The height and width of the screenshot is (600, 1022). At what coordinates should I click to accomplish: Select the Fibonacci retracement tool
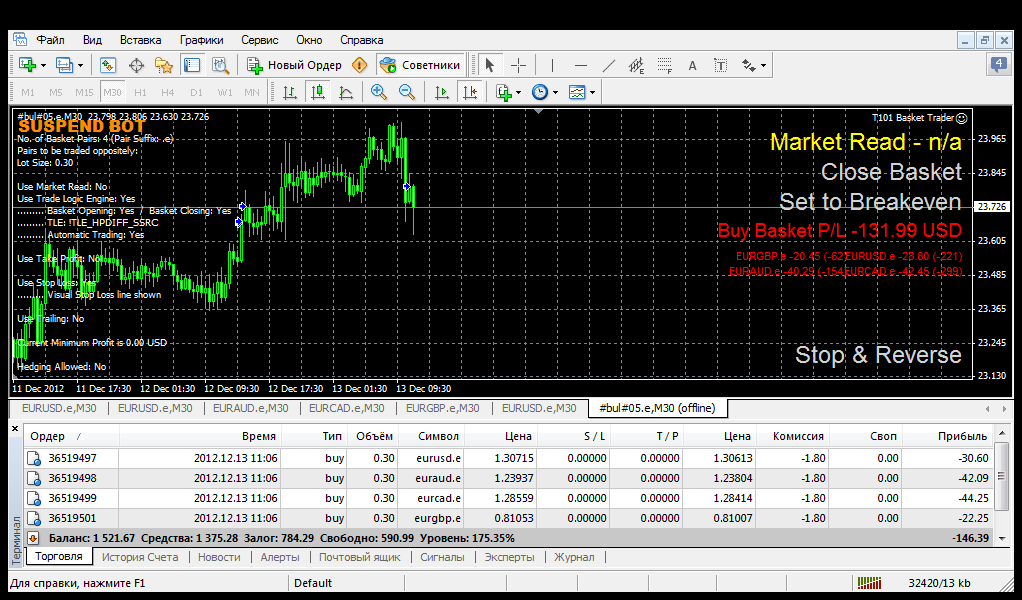pyautogui.click(x=664, y=65)
